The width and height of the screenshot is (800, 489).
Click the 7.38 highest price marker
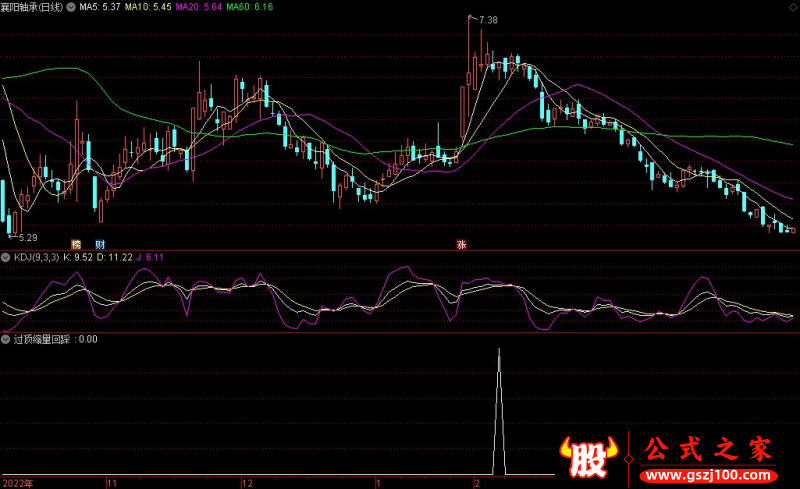pyautogui.click(x=488, y=20)
